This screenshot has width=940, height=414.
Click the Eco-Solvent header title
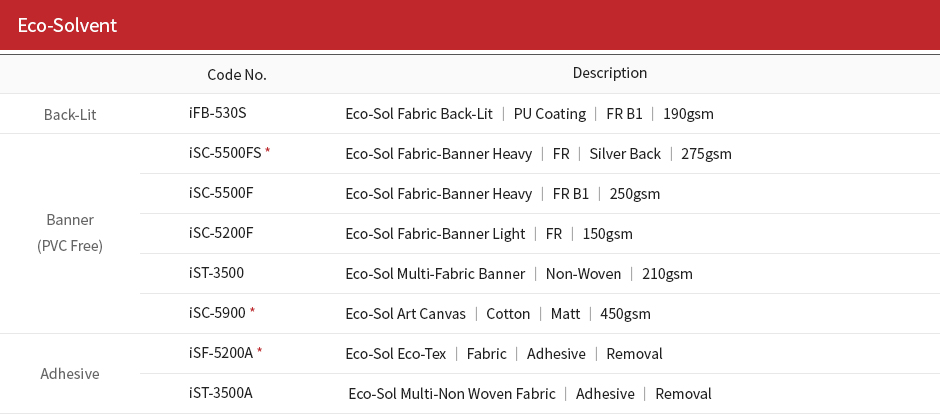(x=67, y=25)
